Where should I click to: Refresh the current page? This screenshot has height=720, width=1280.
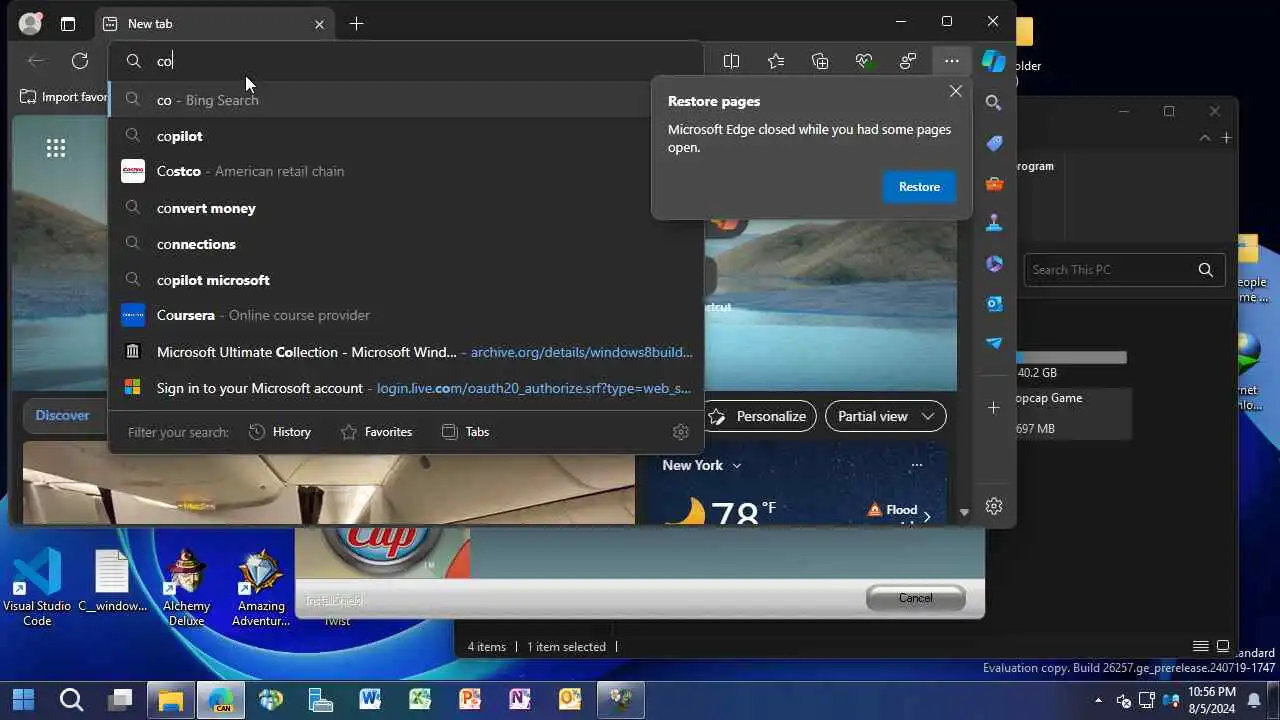pos(80,61)
